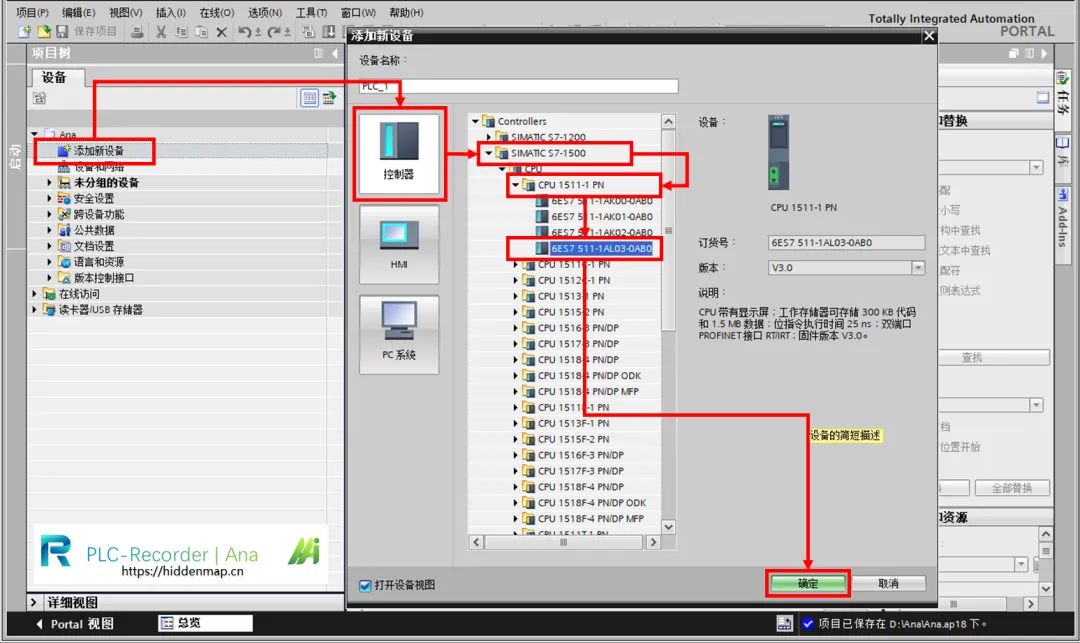Screen dimensions: 1080x643
Task: Open the 工具(T) menu
Action: [311, 12]
